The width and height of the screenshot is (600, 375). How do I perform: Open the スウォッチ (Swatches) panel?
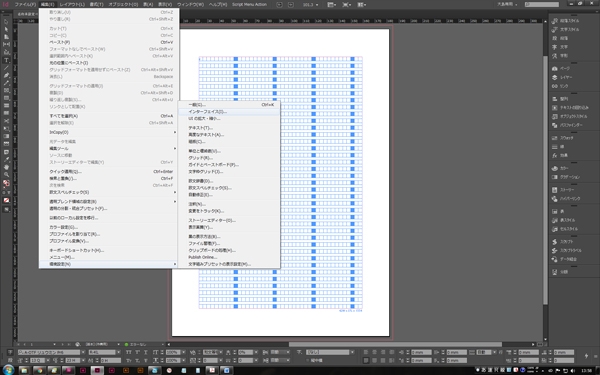(x=566, y=138)
